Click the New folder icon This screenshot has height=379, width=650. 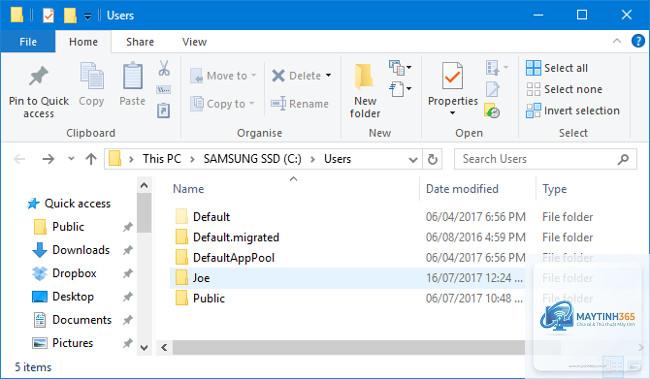coord(364,77)
